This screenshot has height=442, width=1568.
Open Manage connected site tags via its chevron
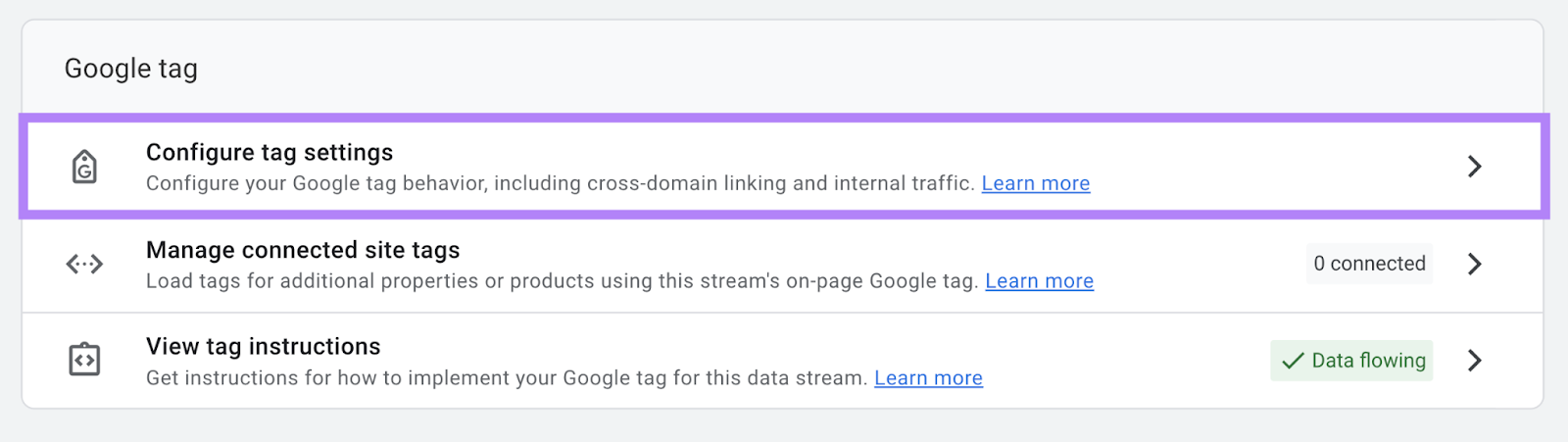click(x=1474, y=264)
